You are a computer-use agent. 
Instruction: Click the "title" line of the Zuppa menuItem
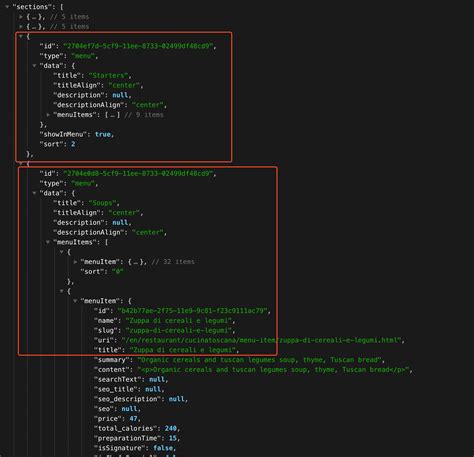pyautogui.click(x=167, y=350)
